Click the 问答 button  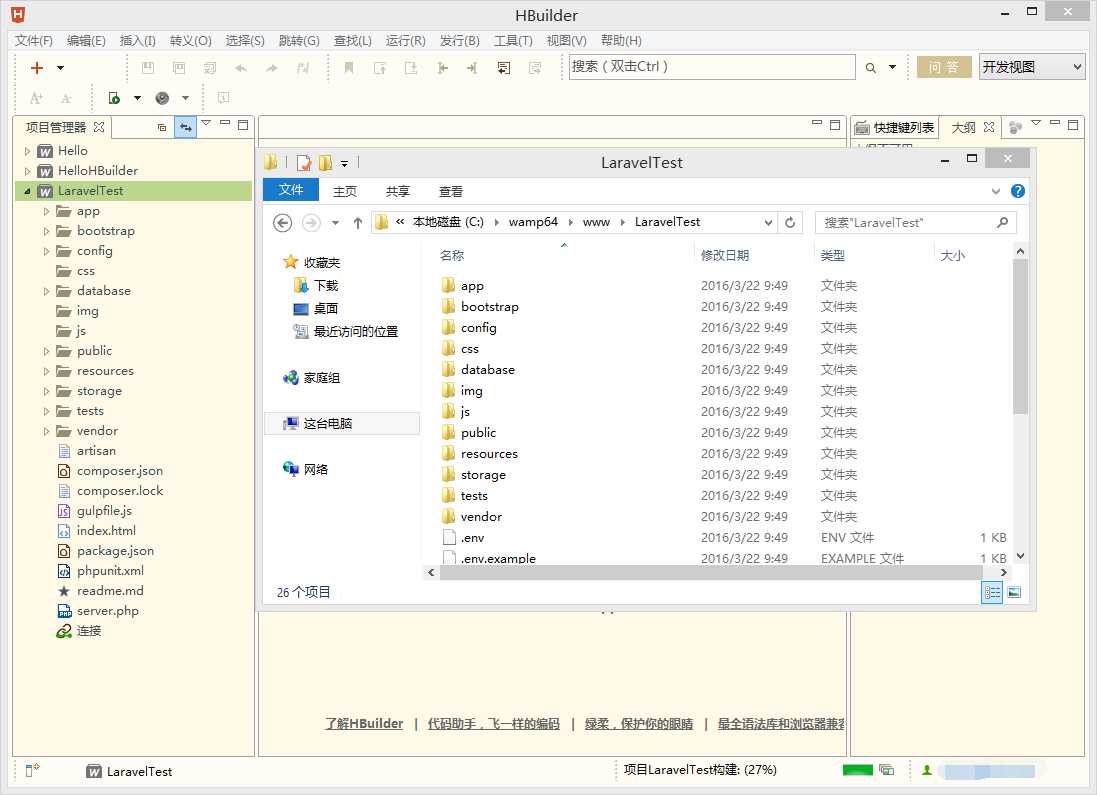coord(944,67)
